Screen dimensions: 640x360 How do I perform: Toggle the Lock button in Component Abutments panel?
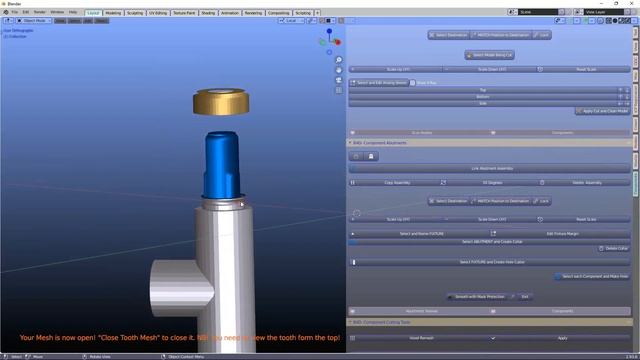point(542,201)
